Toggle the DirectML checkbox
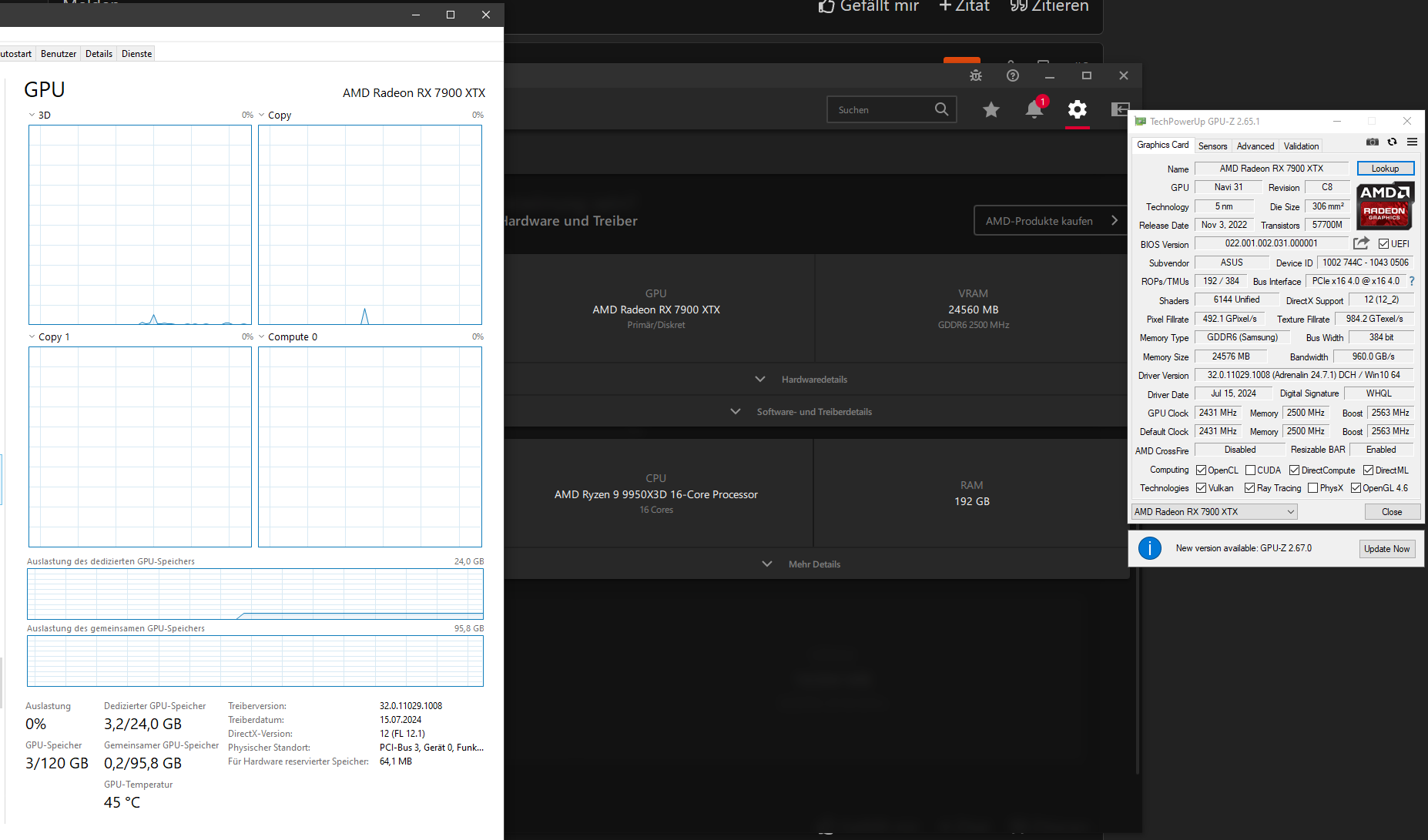This screenshot has width=1428, height=840. click(1368, 470)
